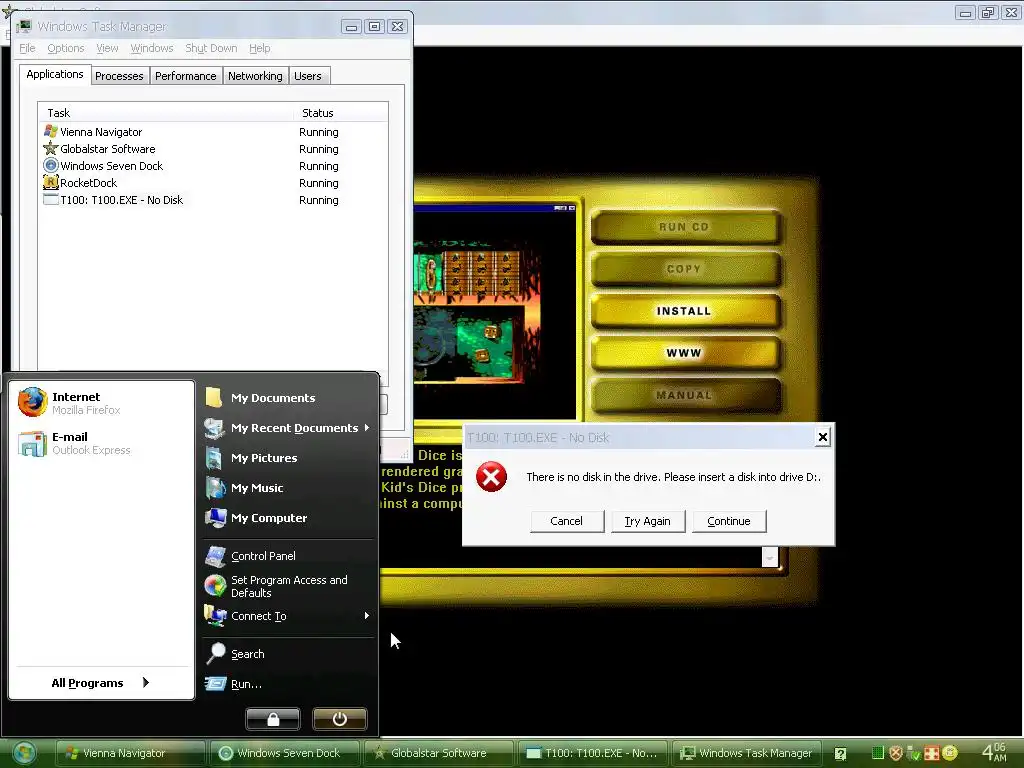The height and width of the screenshot is (768, 1024).
Task: Switch to Windows Task Manager taskbar button
Action: coord(747,753)
